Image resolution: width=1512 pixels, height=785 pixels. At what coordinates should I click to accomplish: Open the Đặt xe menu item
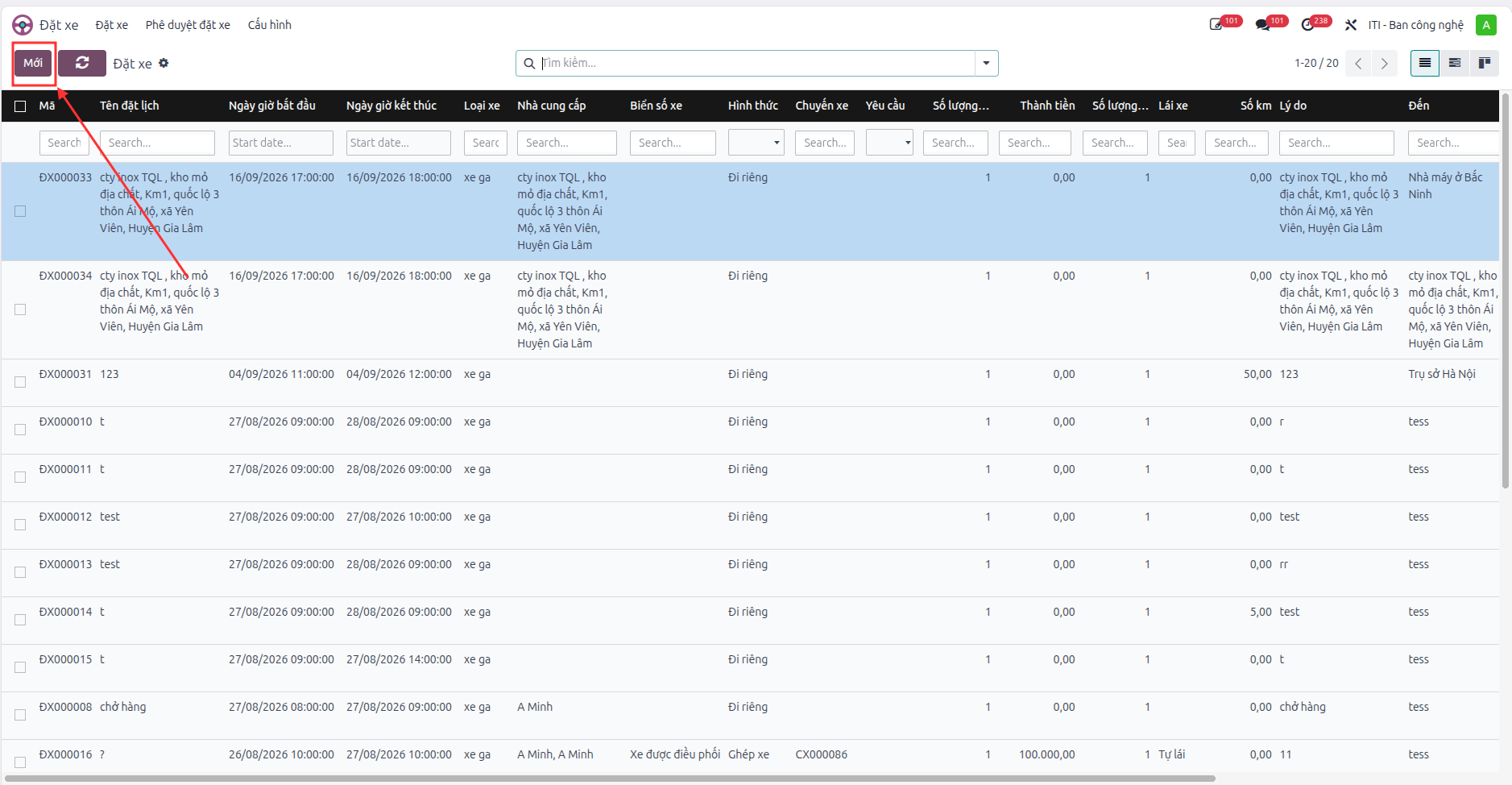coord(111,25)
